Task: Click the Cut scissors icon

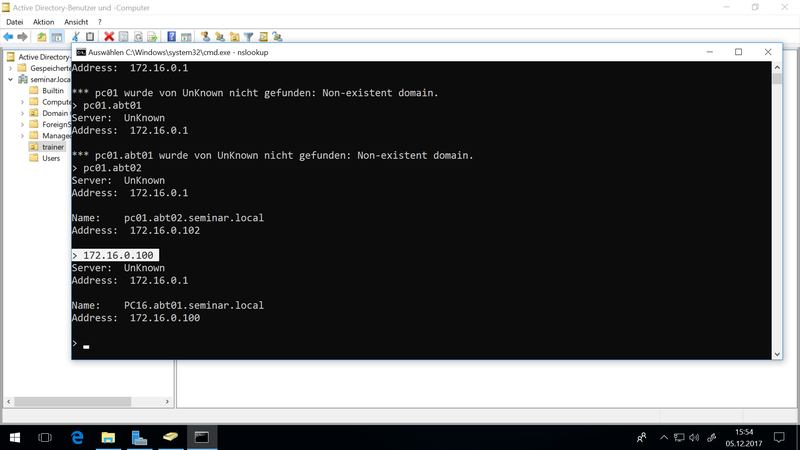Action: 76,37
